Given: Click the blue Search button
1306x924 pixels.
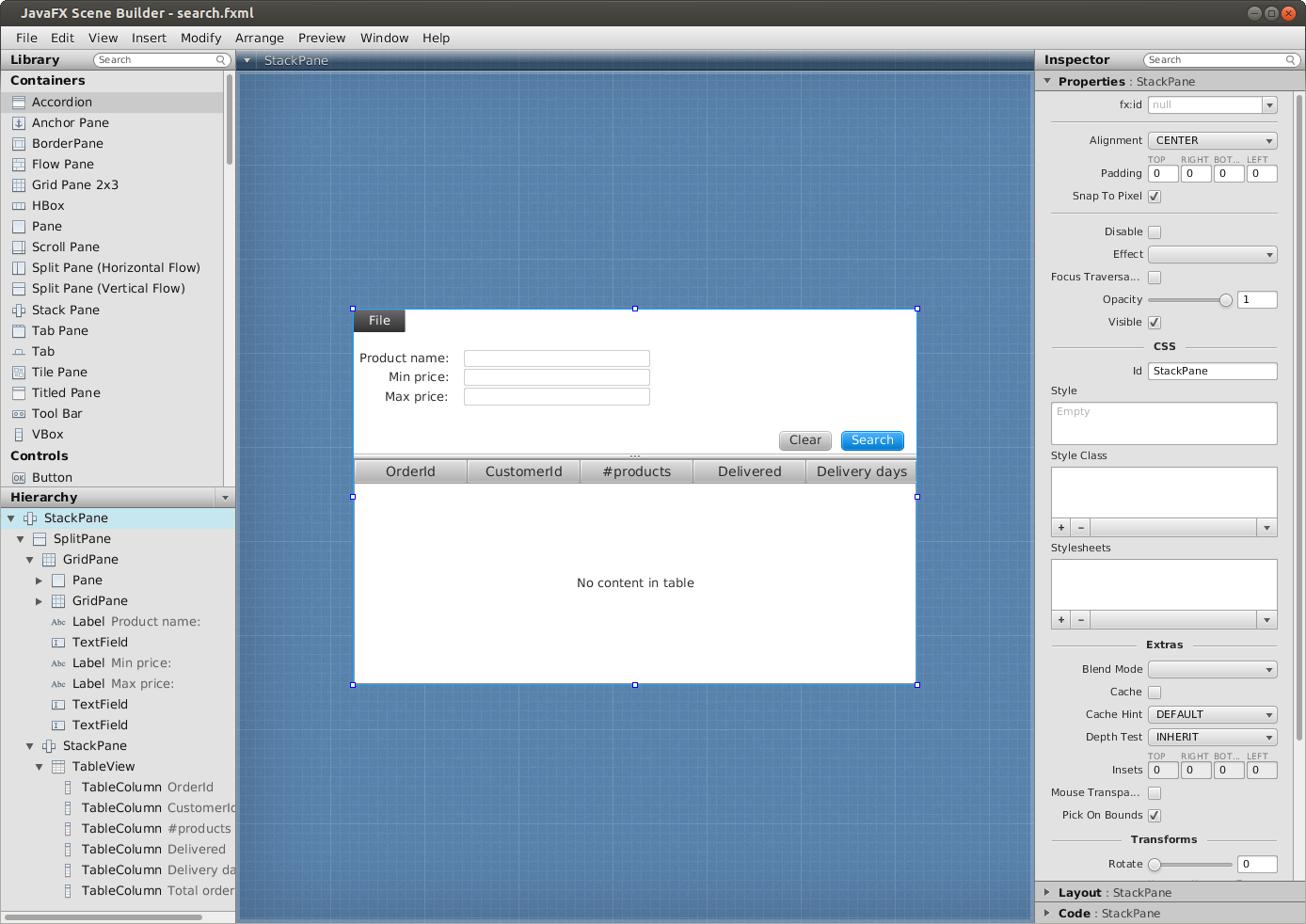Looking at the screenshot, I should 872,440.
